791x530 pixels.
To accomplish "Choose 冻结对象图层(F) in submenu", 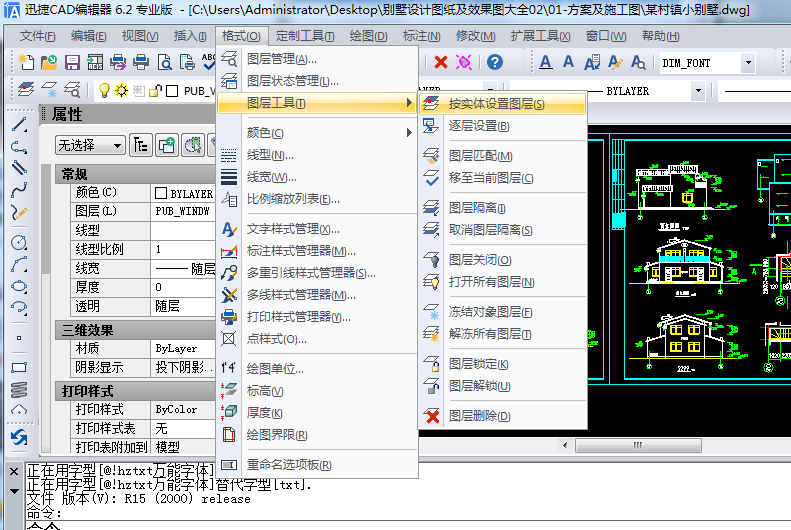I will point(502,313).
